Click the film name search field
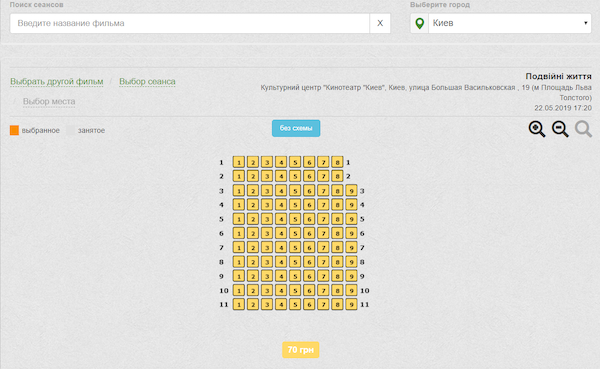The image size is (600, 369). click(x=190, y=23)
